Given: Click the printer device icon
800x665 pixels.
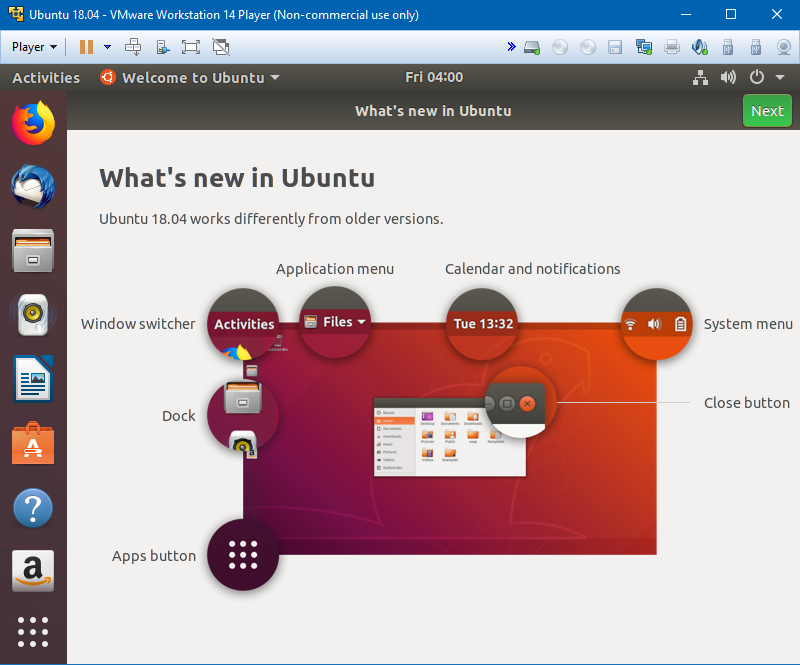Looking at the screenshot, I should [x=672, y=47].
